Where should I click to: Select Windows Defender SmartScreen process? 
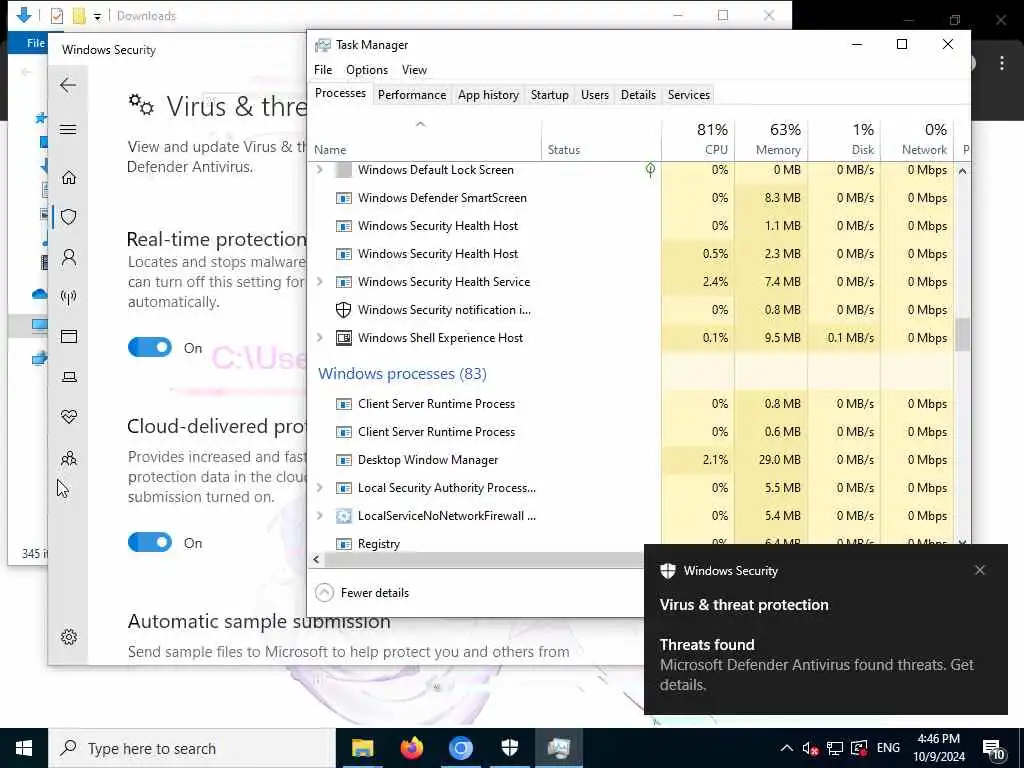pos(632,198)
